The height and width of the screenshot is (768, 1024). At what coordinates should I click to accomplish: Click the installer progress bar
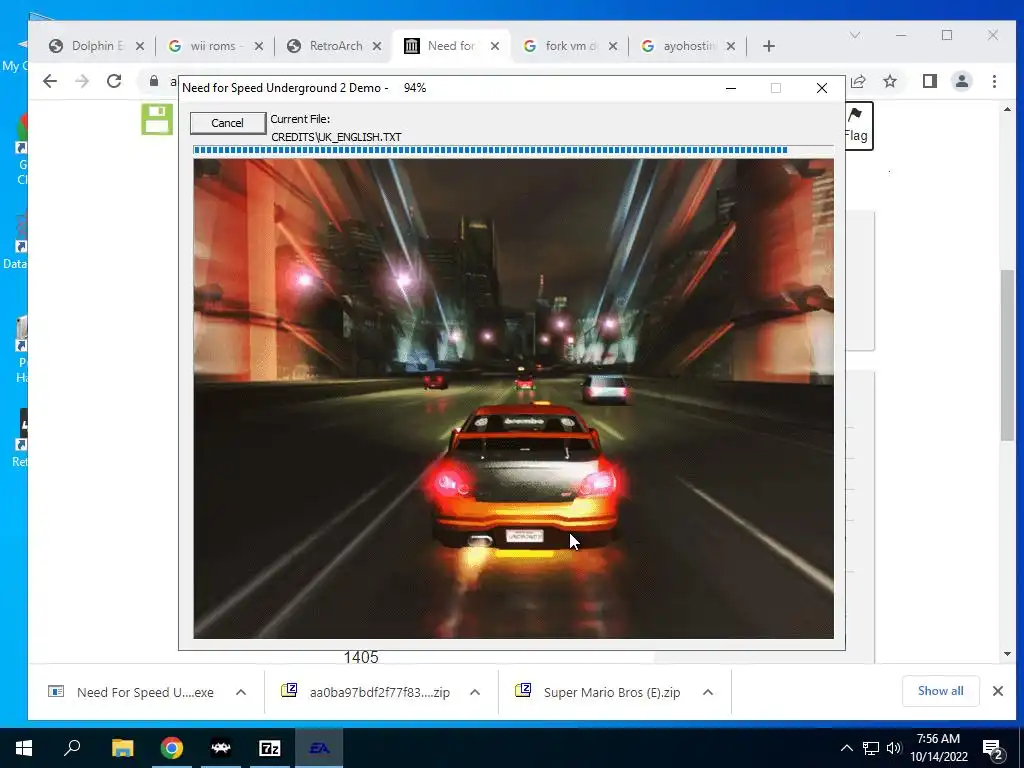(x=513, y=150)
